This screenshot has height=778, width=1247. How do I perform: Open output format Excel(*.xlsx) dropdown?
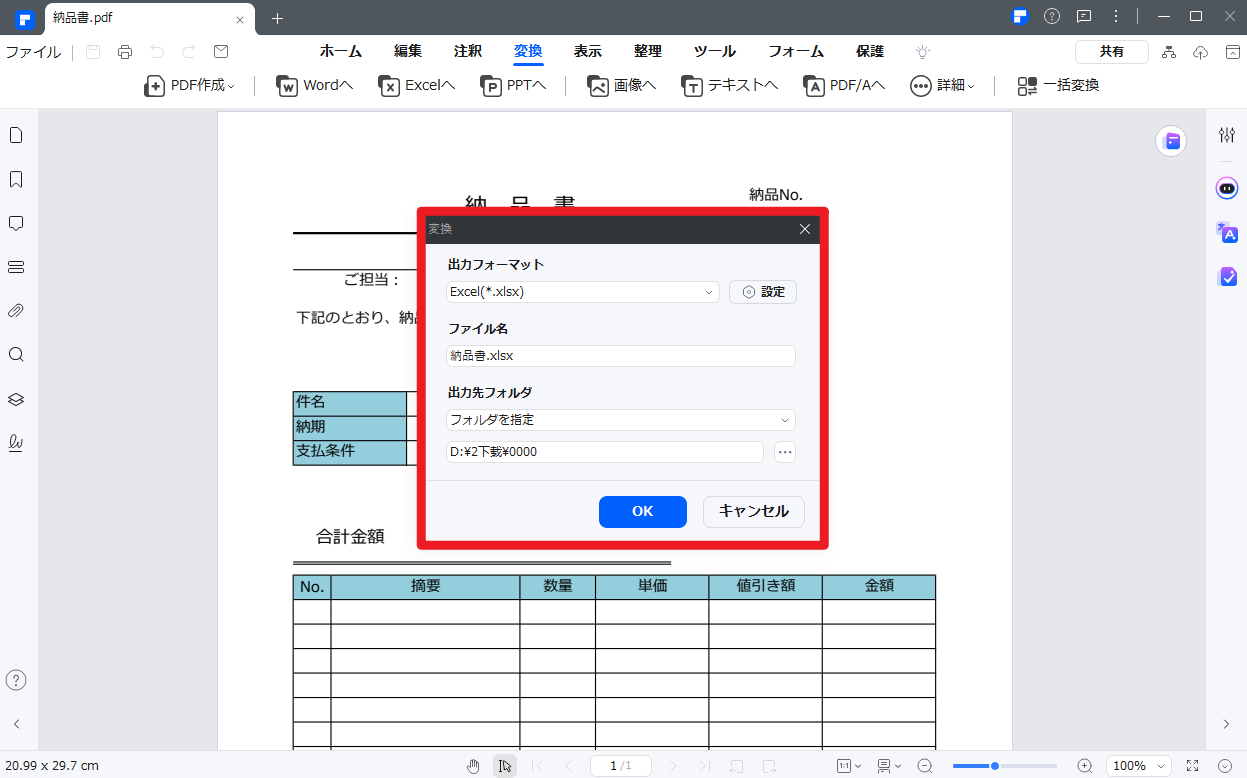(x=583, y=292)
